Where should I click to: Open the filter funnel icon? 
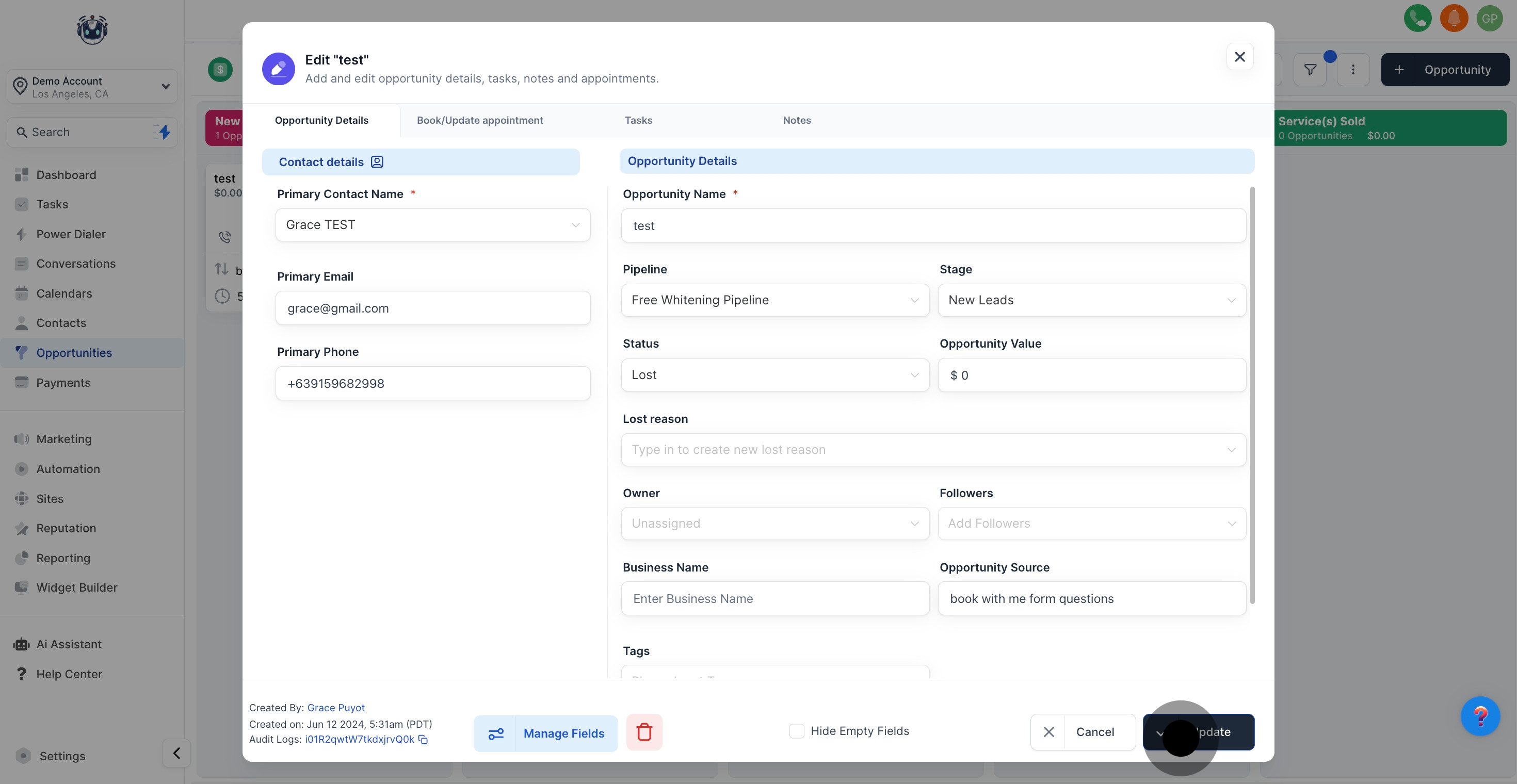click(1310, 70)
